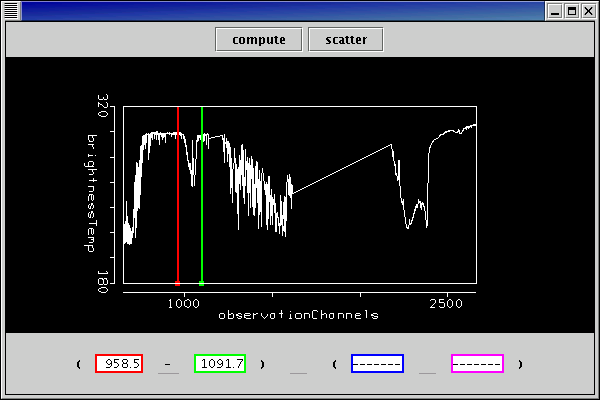Click the 2500 tick label on x-axis

446,304
